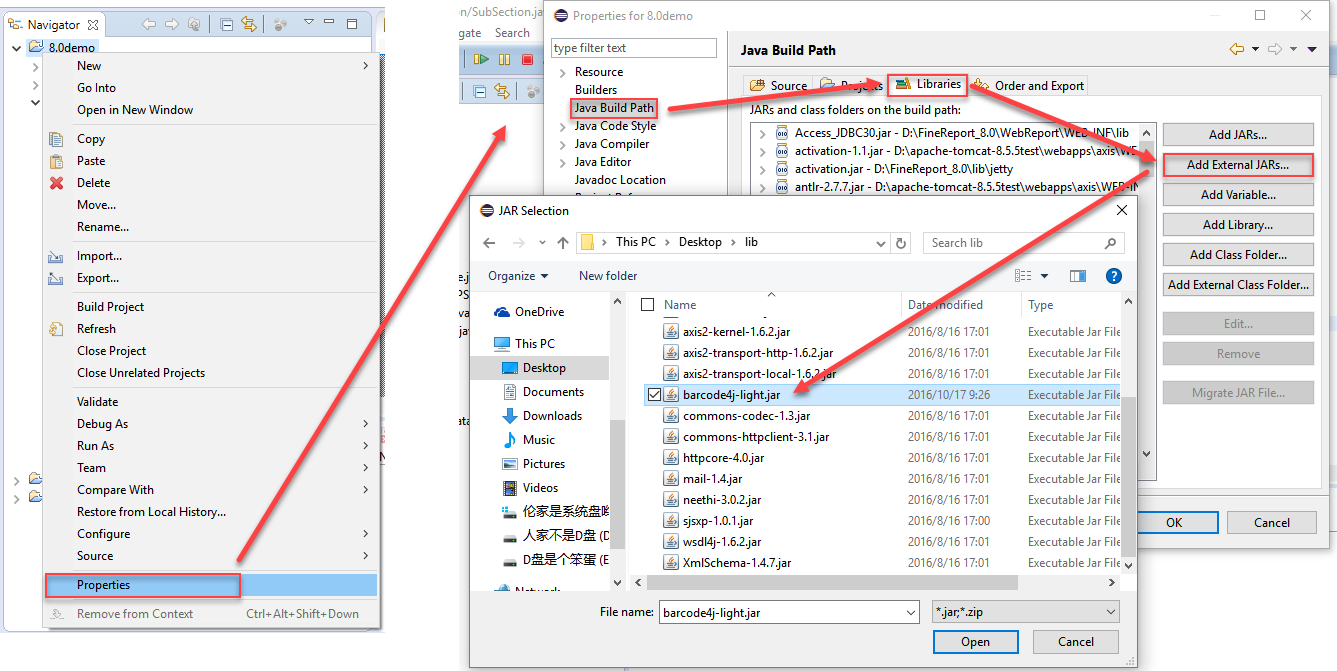Click the Navigator Collapse All icon
This screenshot has width=1337, height=671.
(227, 24)
